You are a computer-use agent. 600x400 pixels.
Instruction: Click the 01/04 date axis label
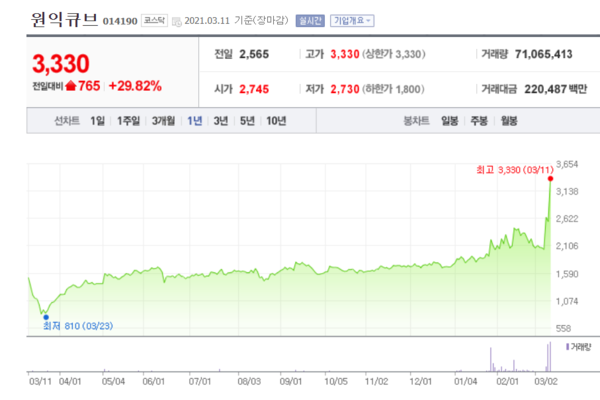click(466, 382)
